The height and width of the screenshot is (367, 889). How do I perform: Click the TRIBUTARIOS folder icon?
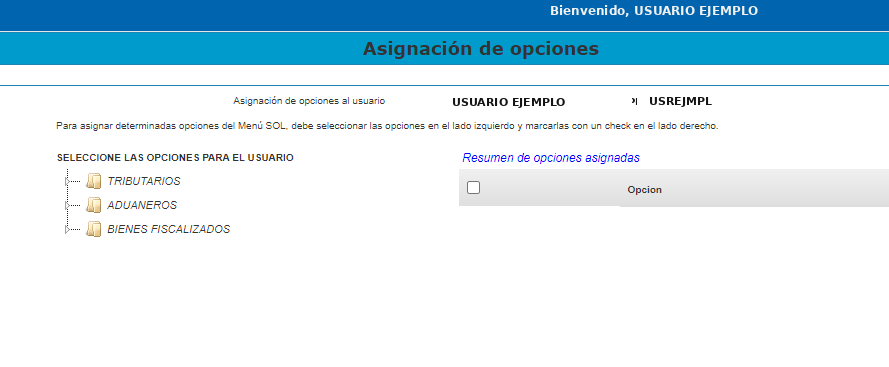(x=94, y=182)
